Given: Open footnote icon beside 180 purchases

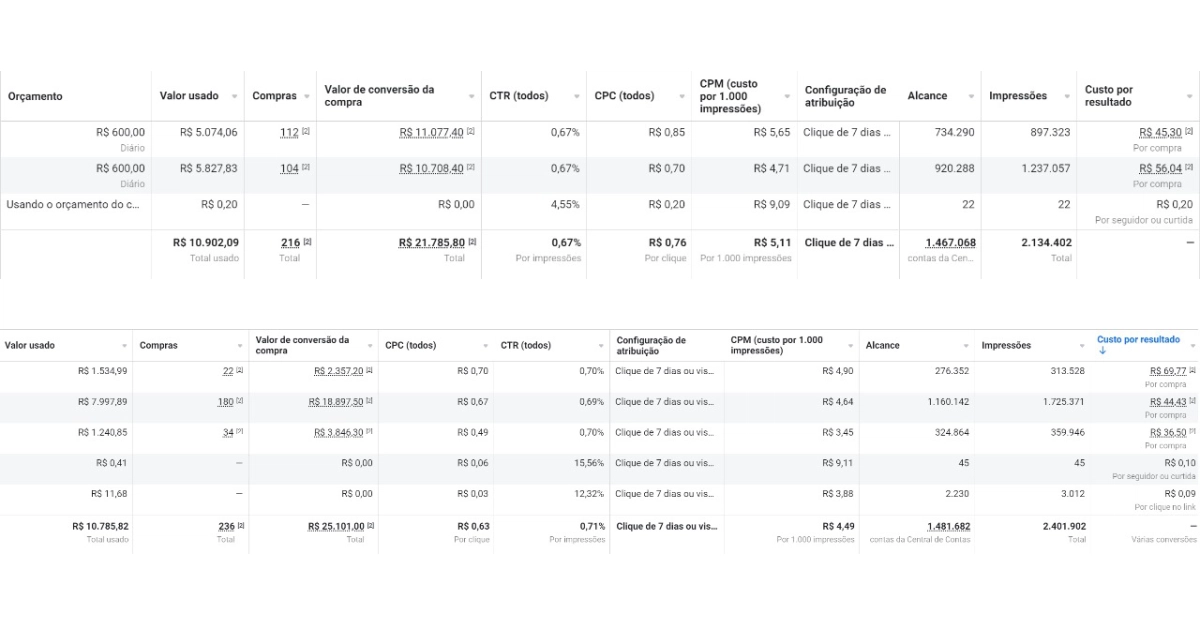Looking at the screenshot, I should point(240,401).
